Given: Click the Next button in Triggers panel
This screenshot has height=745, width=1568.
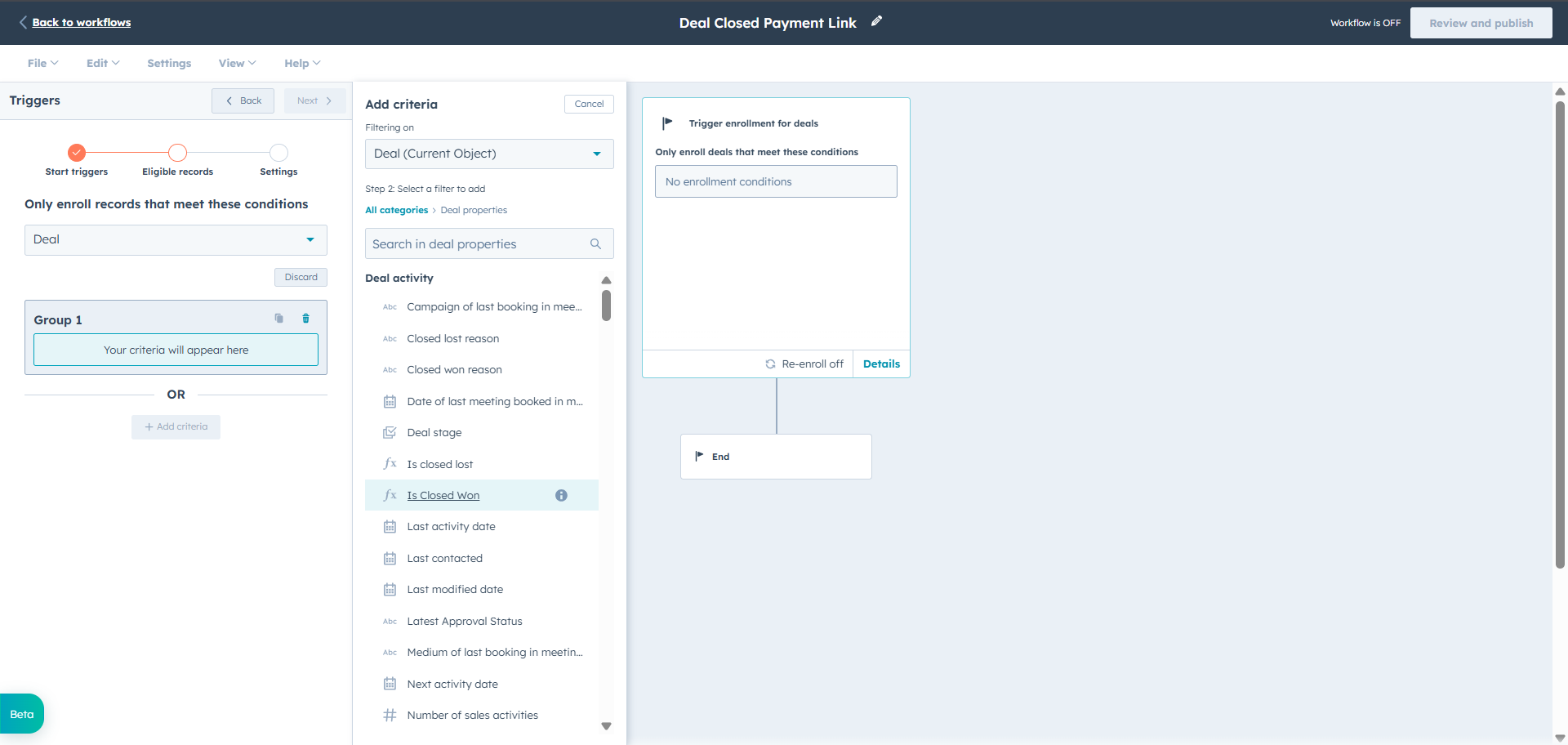Looking at the screenshot, I should click(314, 100).
